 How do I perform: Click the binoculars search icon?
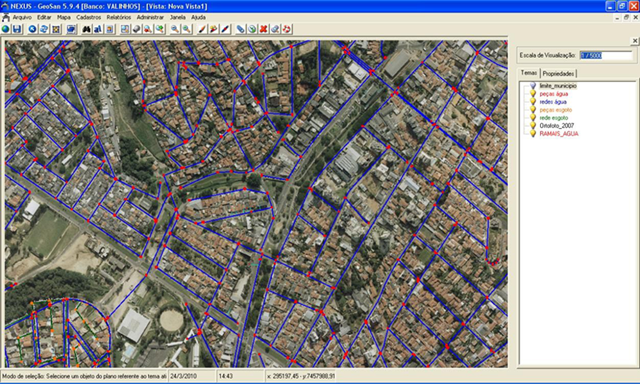(86, 29)
